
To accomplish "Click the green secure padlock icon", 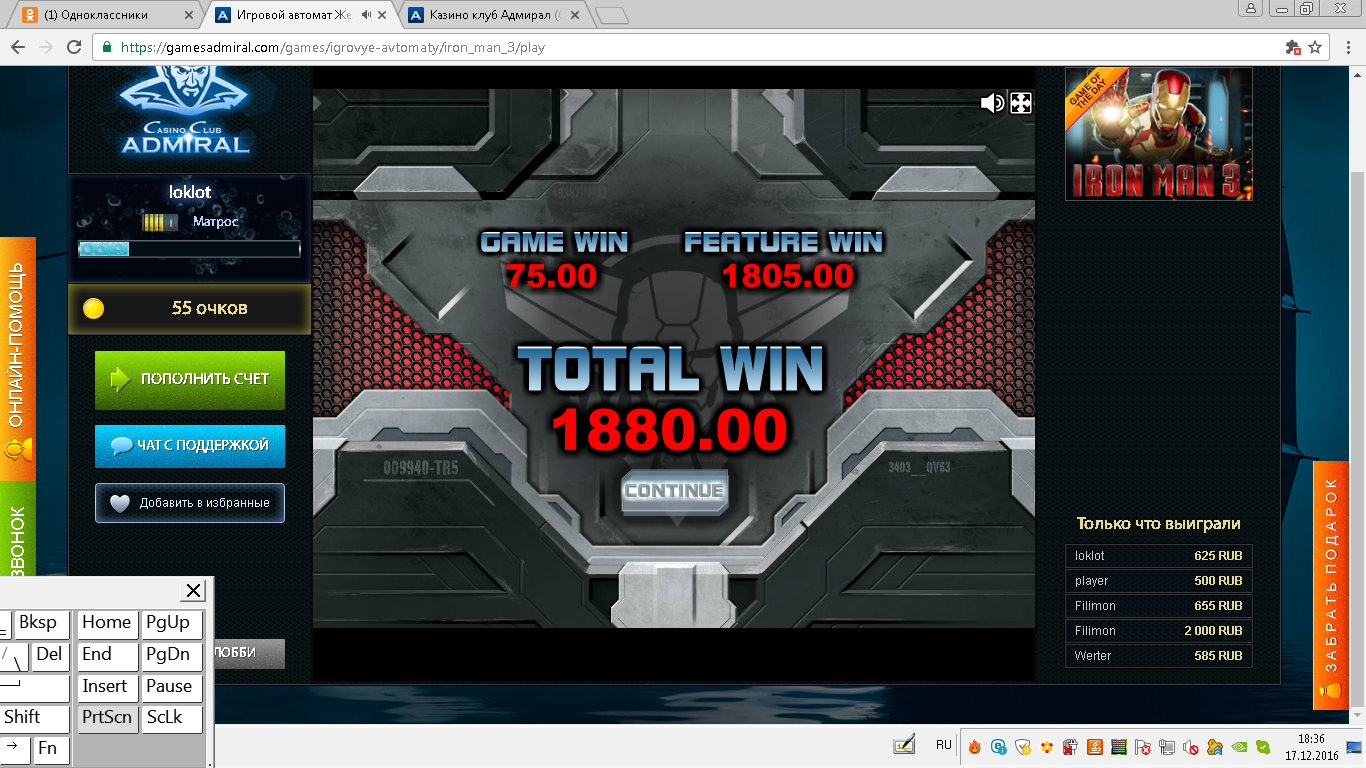I will coord(107,47).
